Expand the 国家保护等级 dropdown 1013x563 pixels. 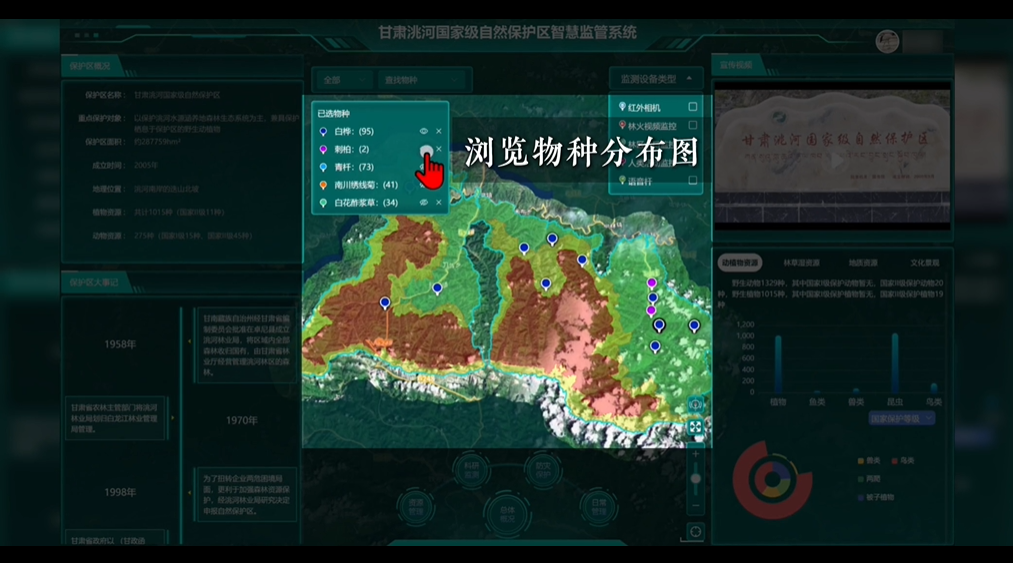[x=902, y=418]
